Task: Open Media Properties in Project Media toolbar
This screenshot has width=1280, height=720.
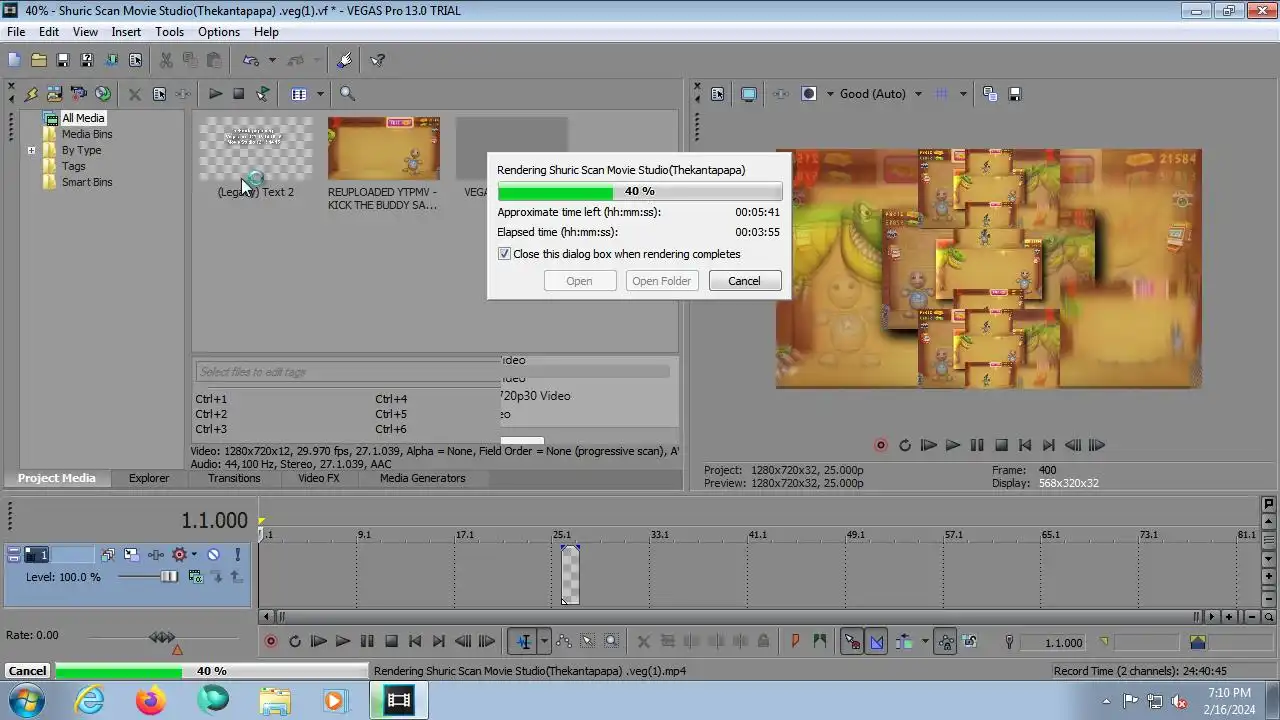Action: 159,94
